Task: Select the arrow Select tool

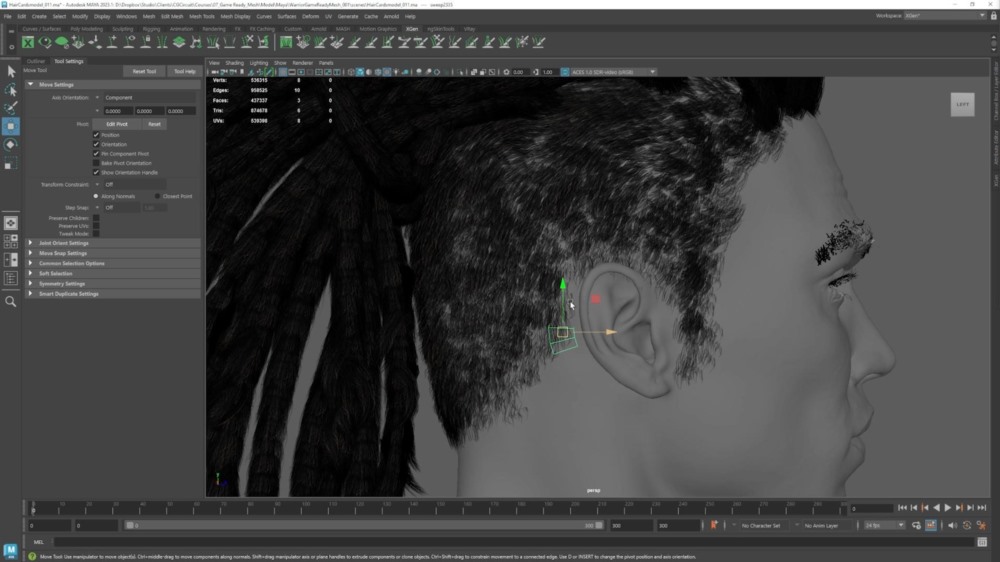Action: point(11,71)
